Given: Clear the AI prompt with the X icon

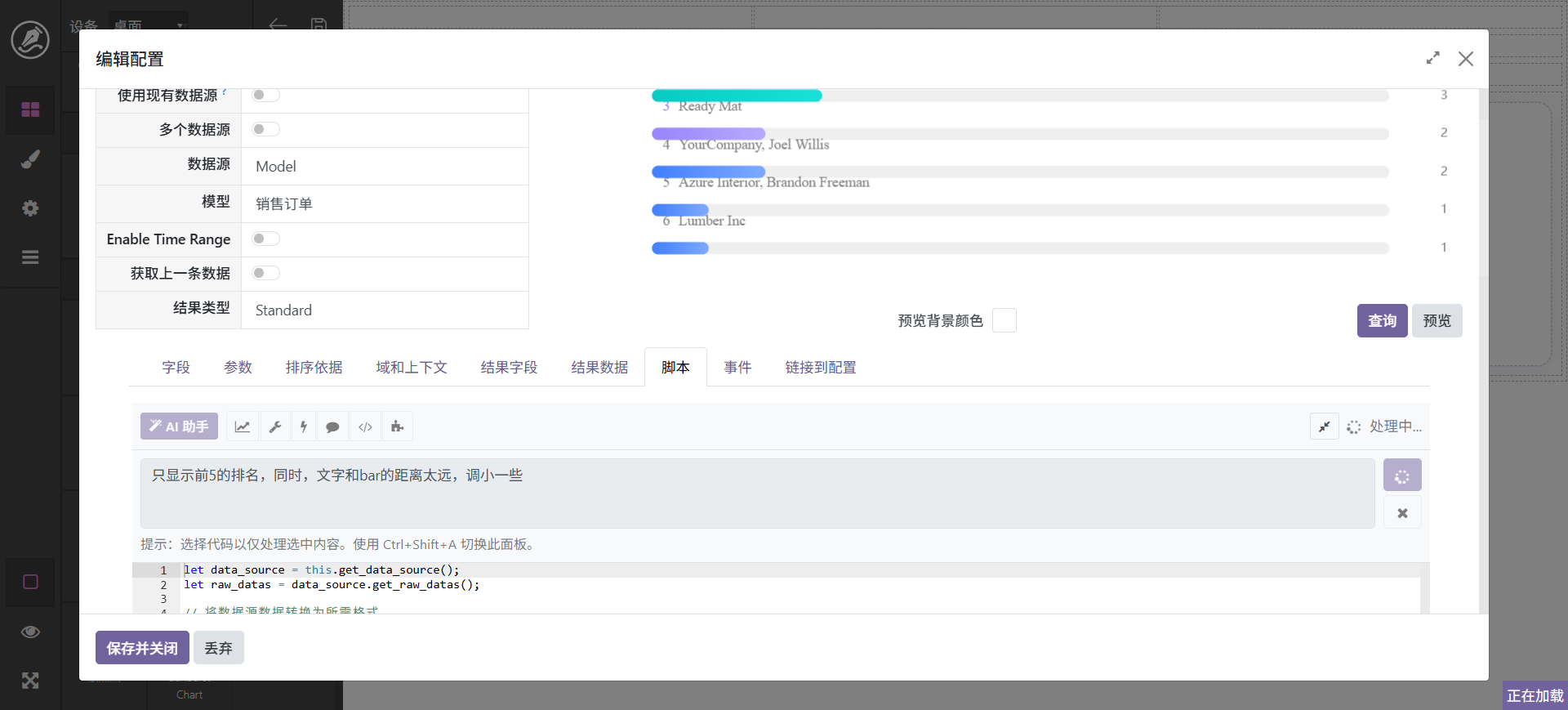Looking at the screenshot, I should click(x=1402, y=513).
